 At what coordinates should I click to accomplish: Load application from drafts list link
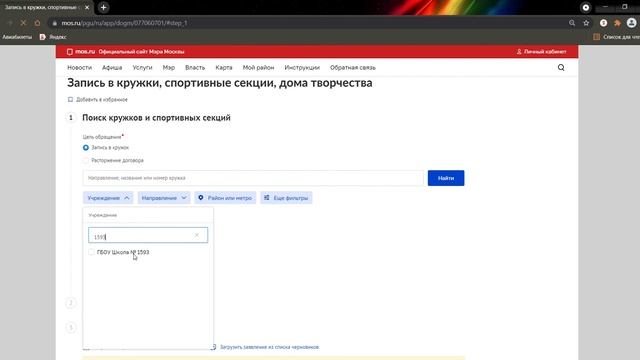269,347
